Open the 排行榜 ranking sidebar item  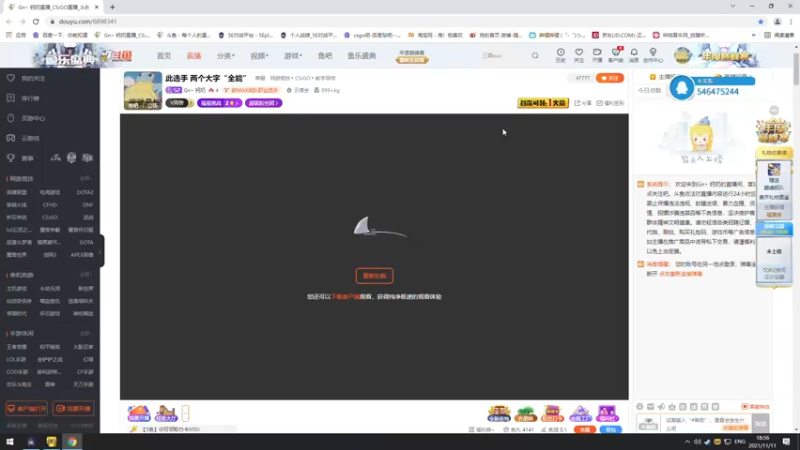24,98
